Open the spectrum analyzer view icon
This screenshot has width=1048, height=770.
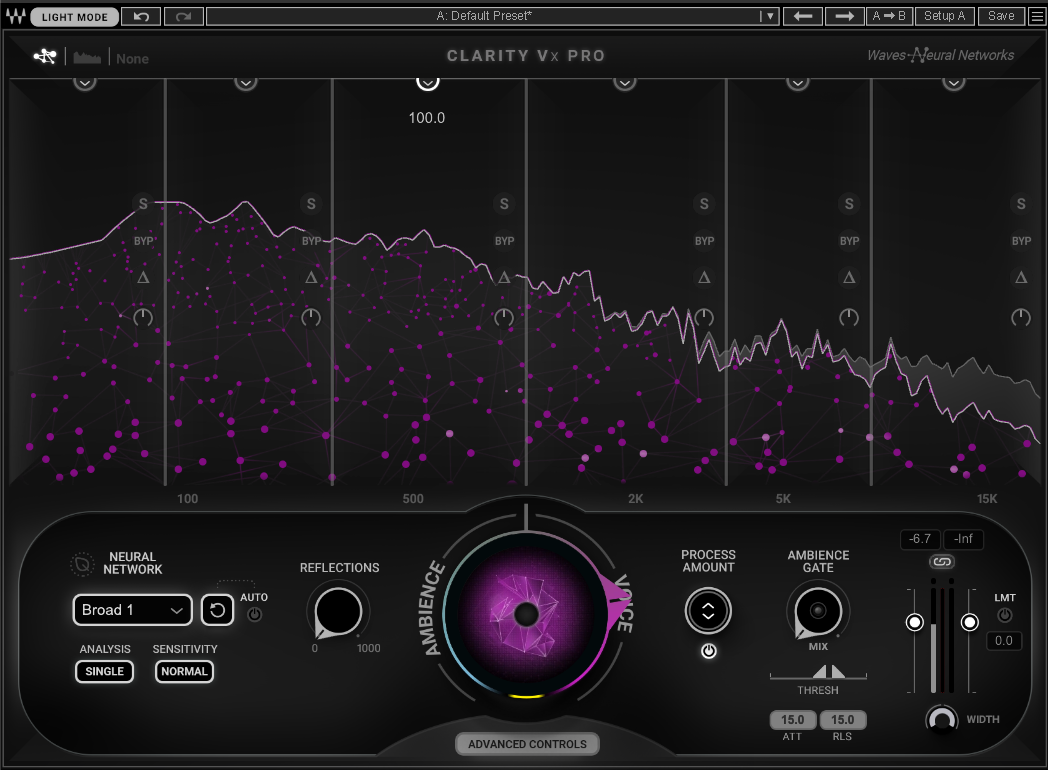[x=86, y=56]
